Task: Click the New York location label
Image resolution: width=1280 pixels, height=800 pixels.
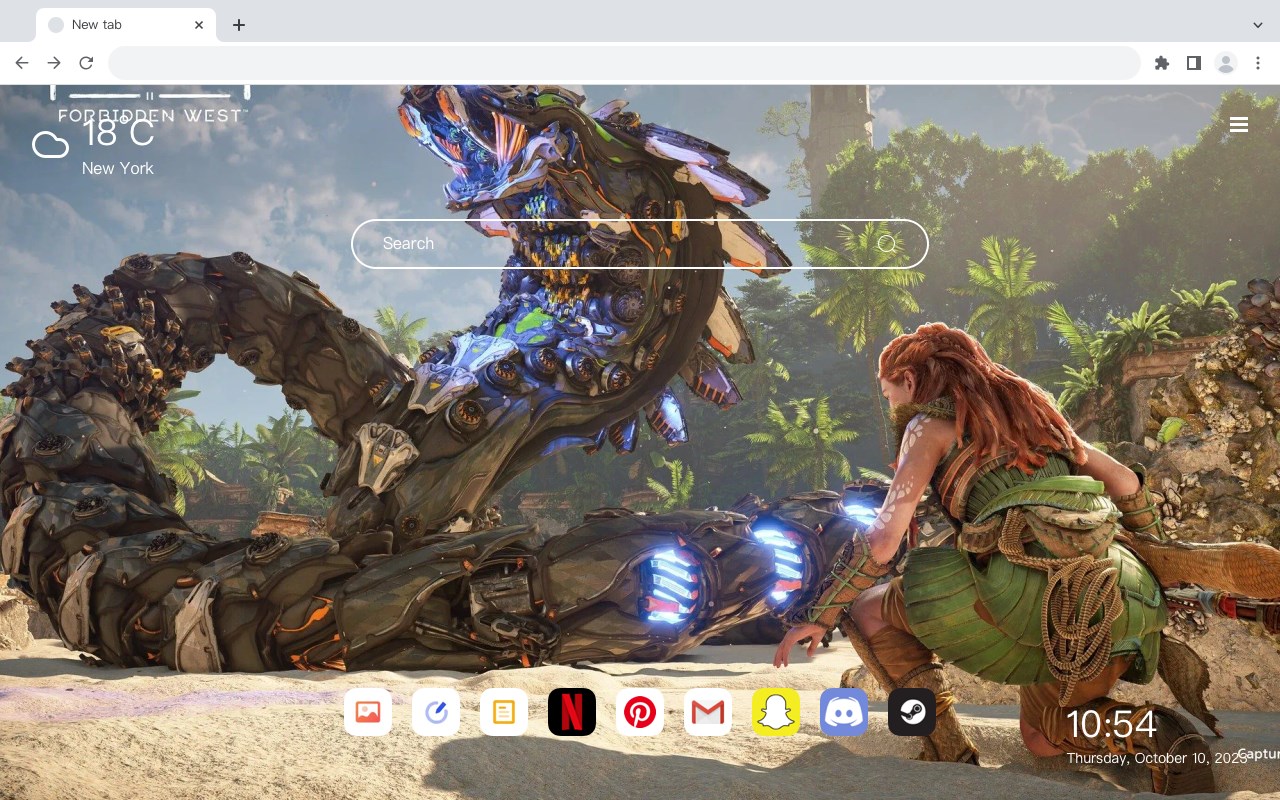Action: pos(118,169)
